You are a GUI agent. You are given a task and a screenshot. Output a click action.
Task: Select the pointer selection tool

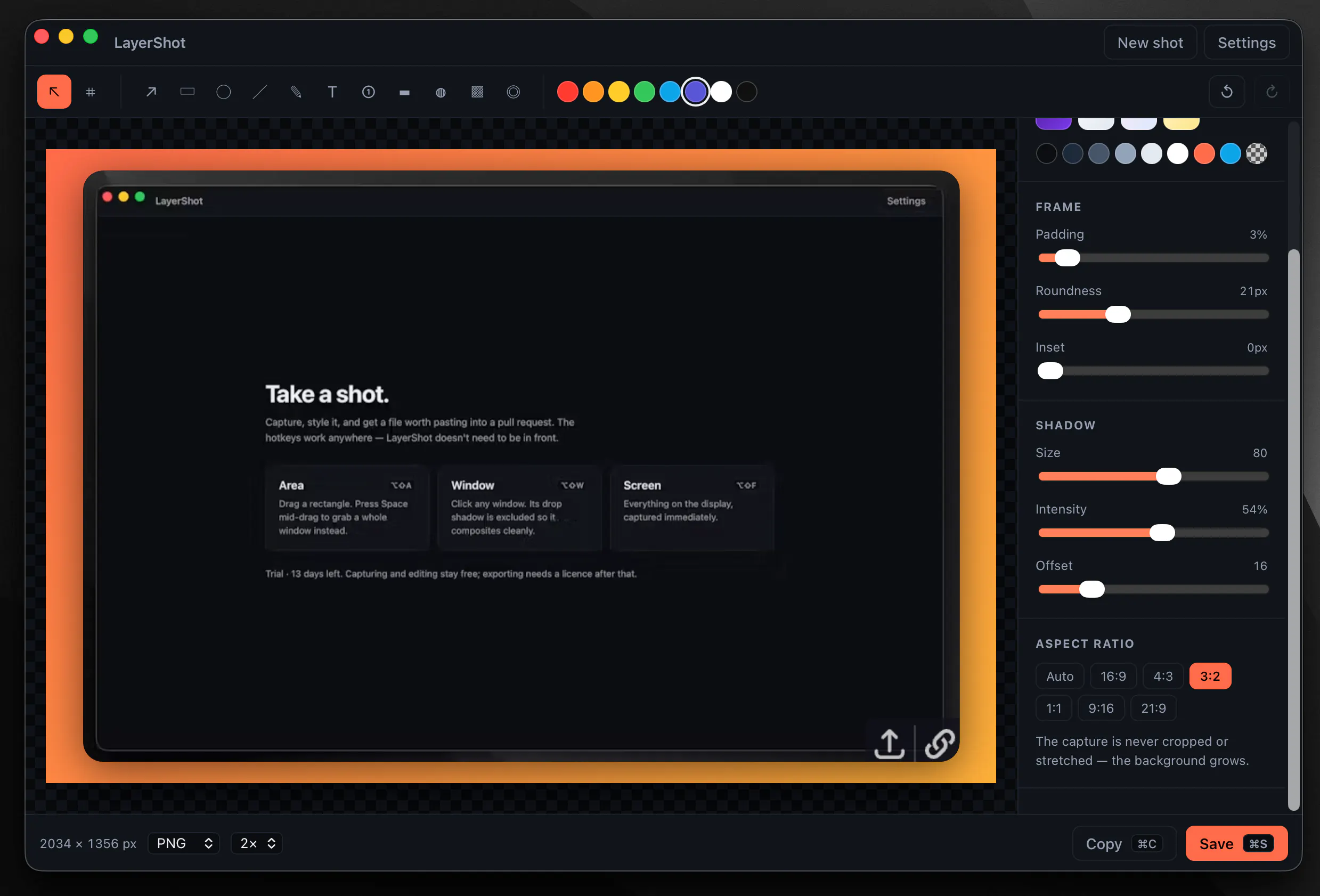pos(54,92)
